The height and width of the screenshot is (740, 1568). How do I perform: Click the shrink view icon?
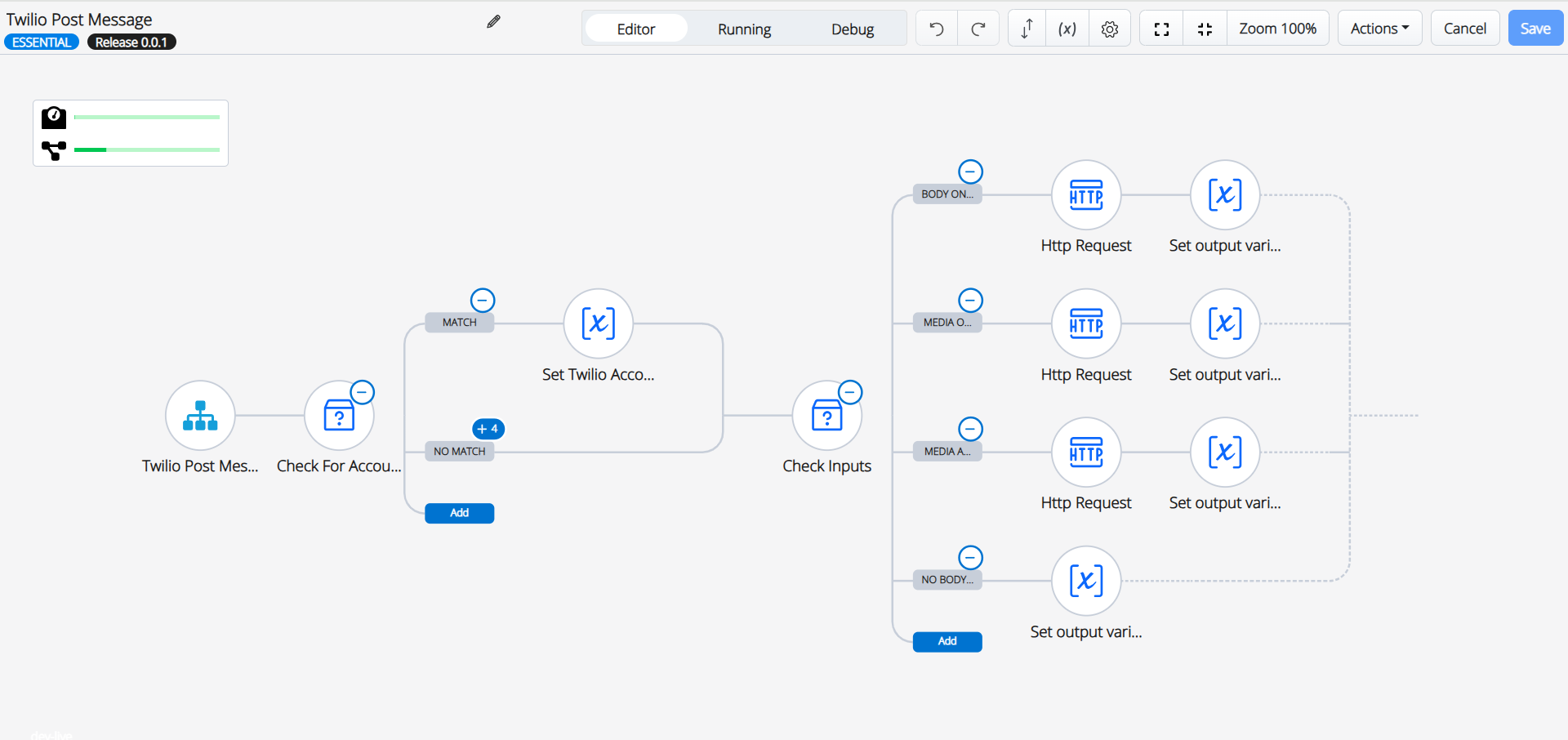[1205, 29]
